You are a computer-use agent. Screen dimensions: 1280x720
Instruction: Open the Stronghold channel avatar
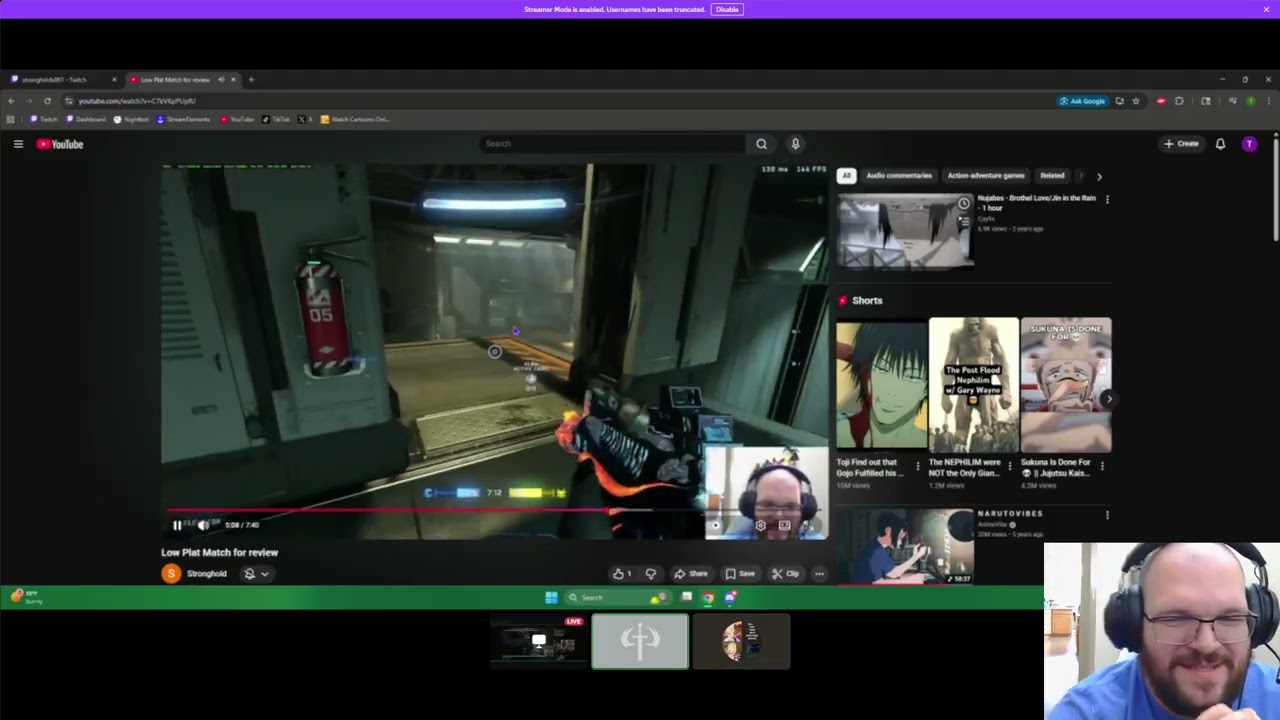pyautogui.click(x=171, y=574)
